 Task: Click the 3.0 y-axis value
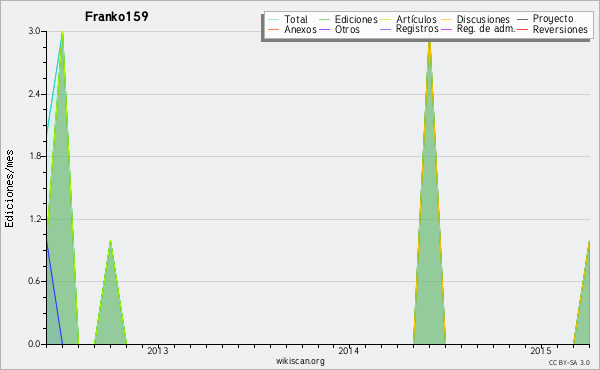coord(34,31)
